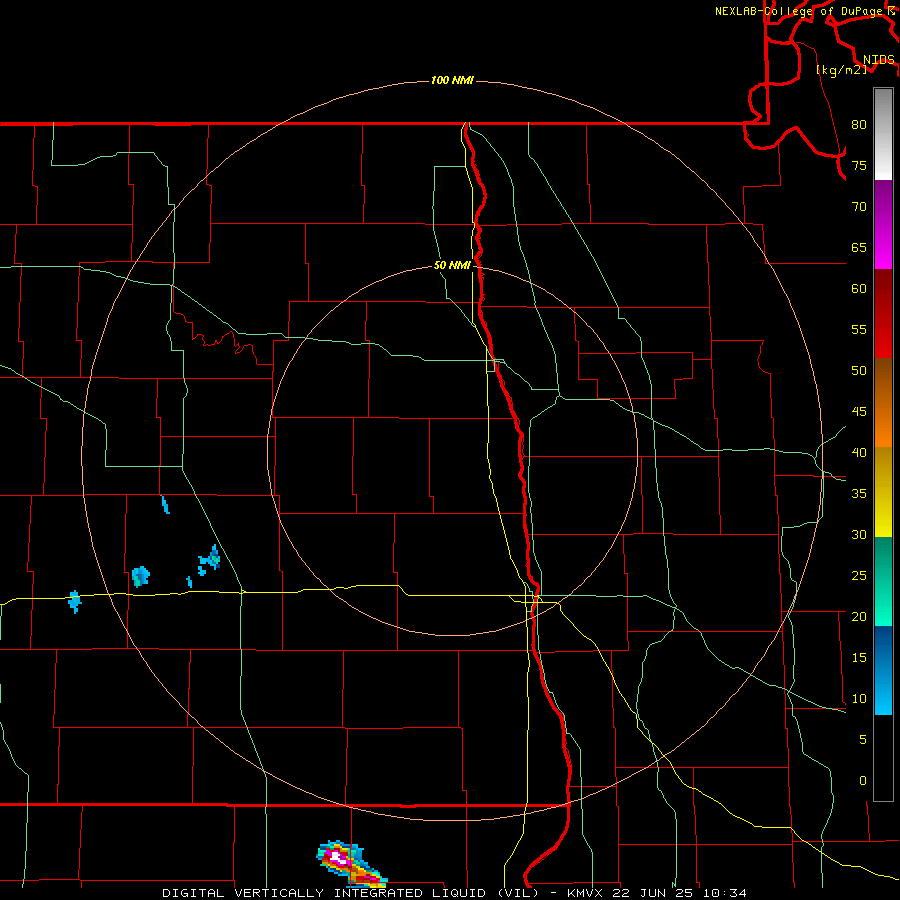Select the green segment of the color bar
The image size is (900, 900).
[x=883, y=581]
